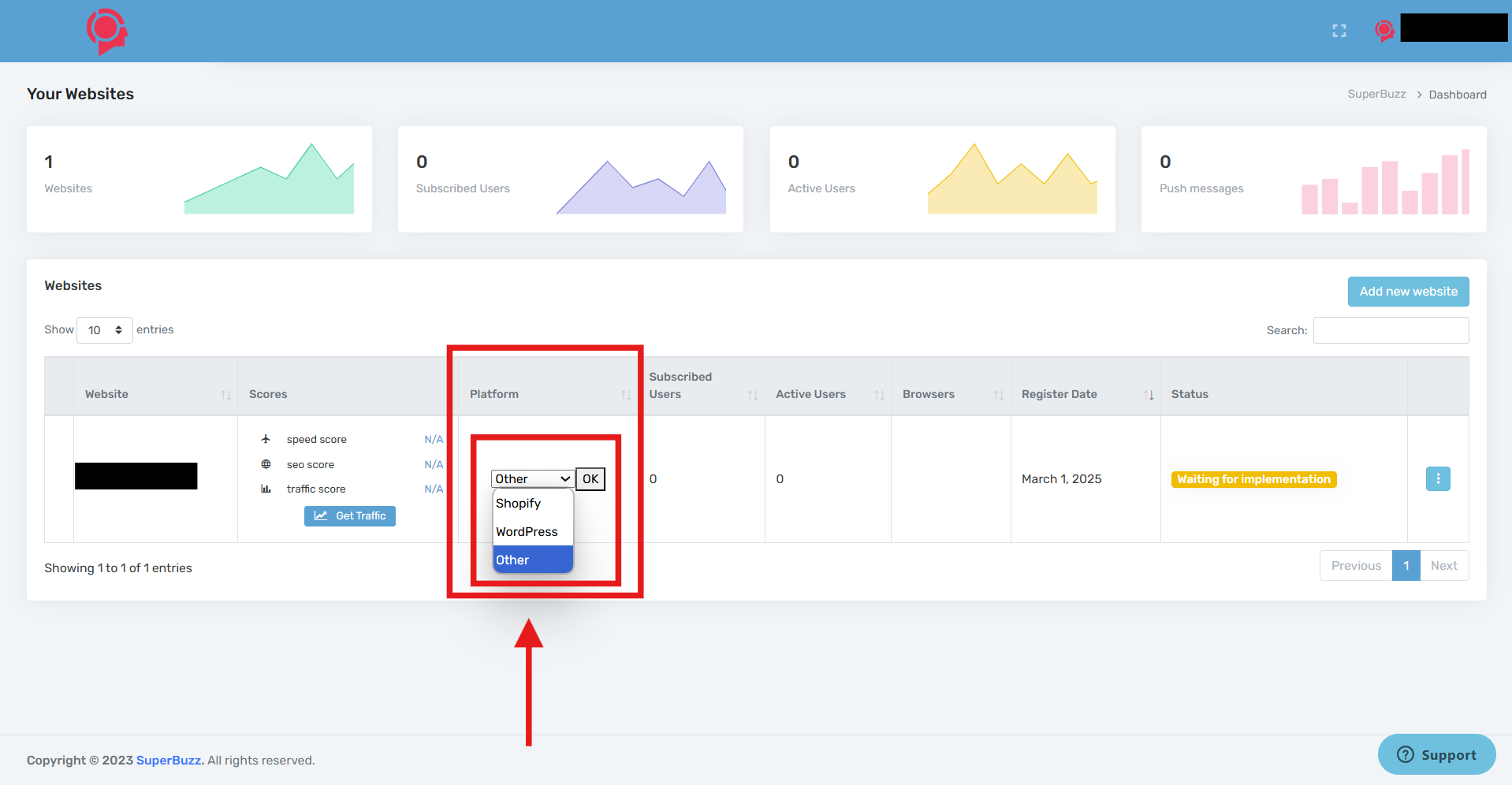Screen dimensions: 1512x785
Task: Click the speed score airplane icon
Action: pos(266,439)
